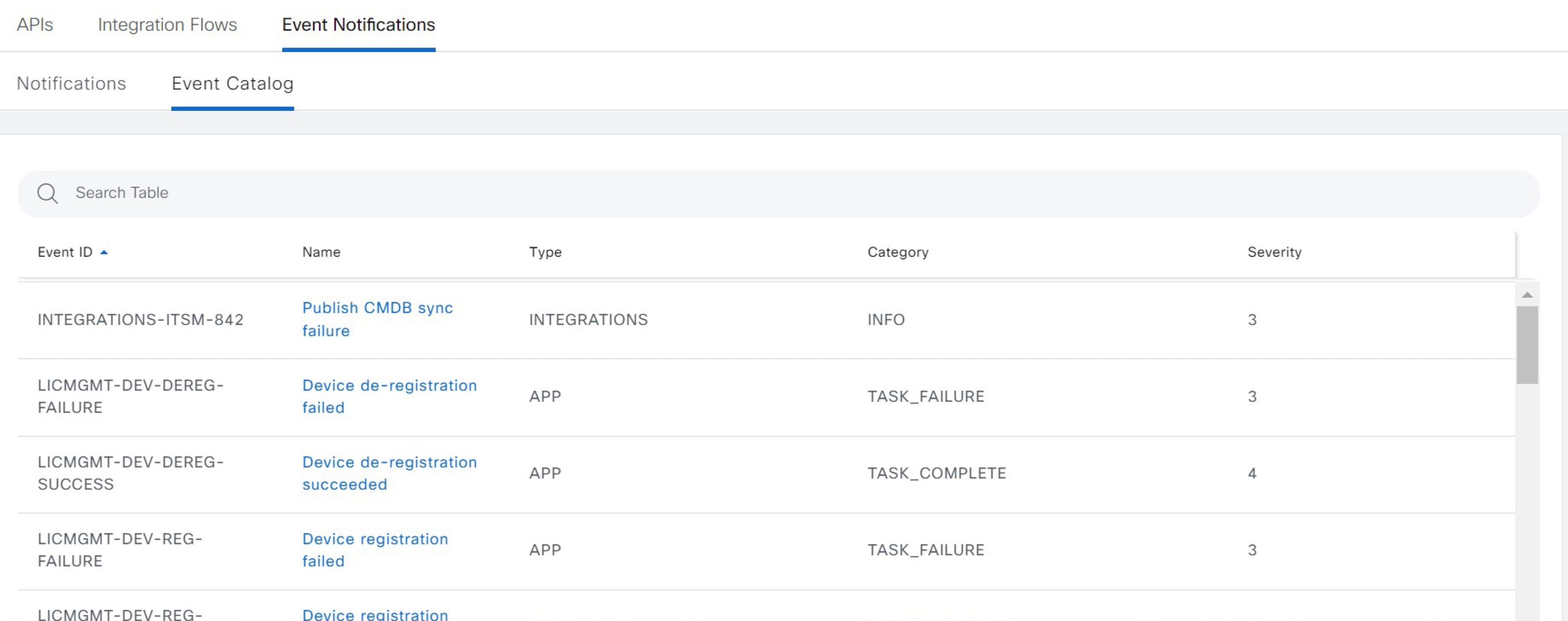Click severity 4 in DEREG-SUCCESS row
Viewport: 1568px width, 621px height.
pos(1252,473)
